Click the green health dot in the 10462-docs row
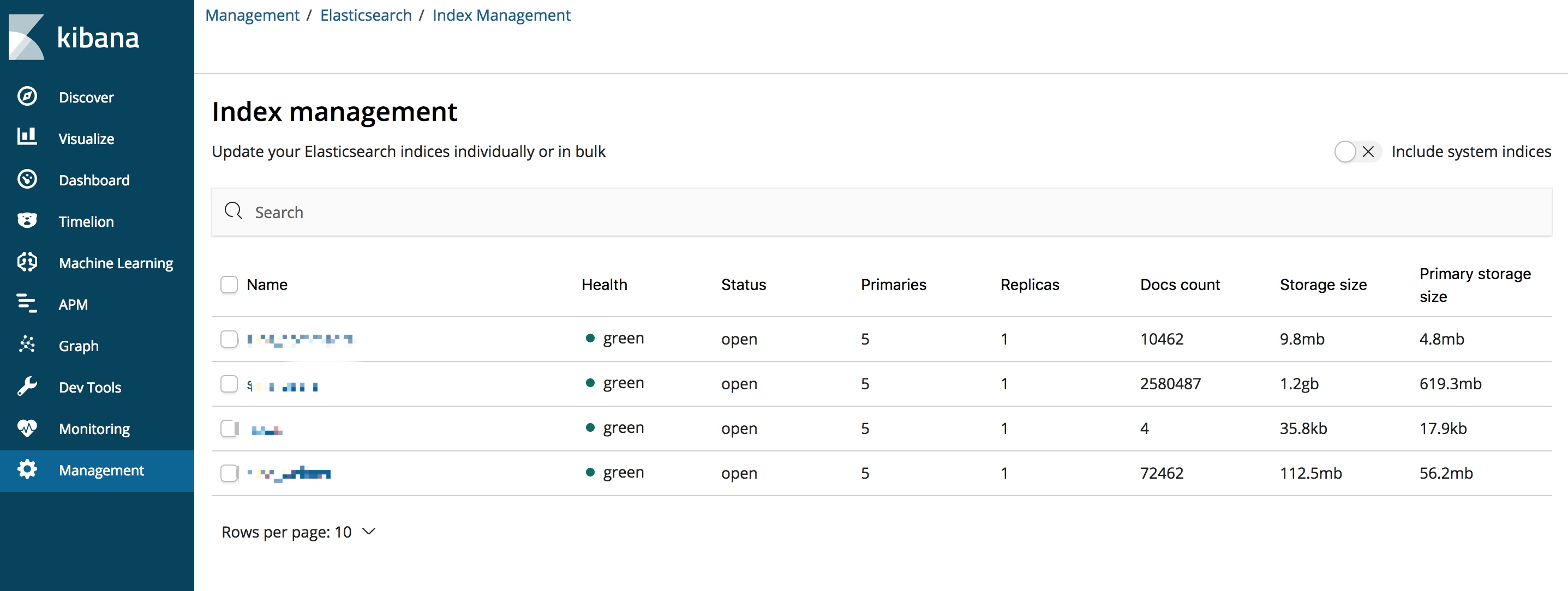 [590, 338]
